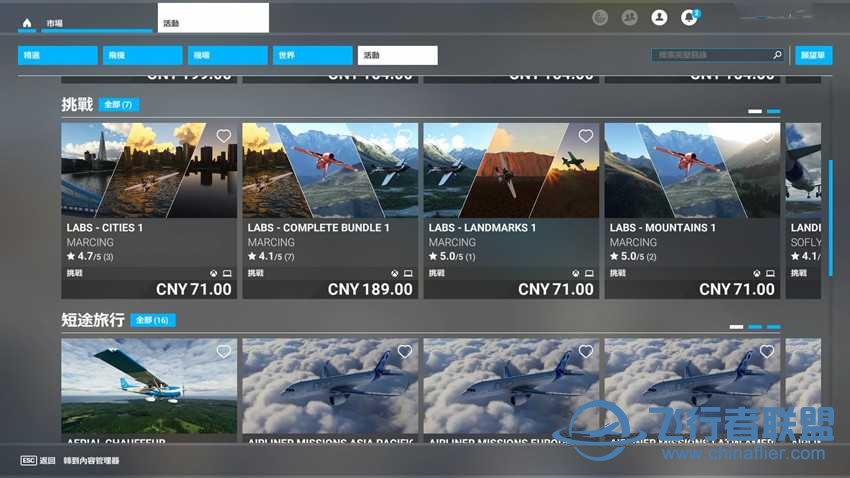
Task: Click PC icon on LABS - CITIES 1
Action: [227, 274]
